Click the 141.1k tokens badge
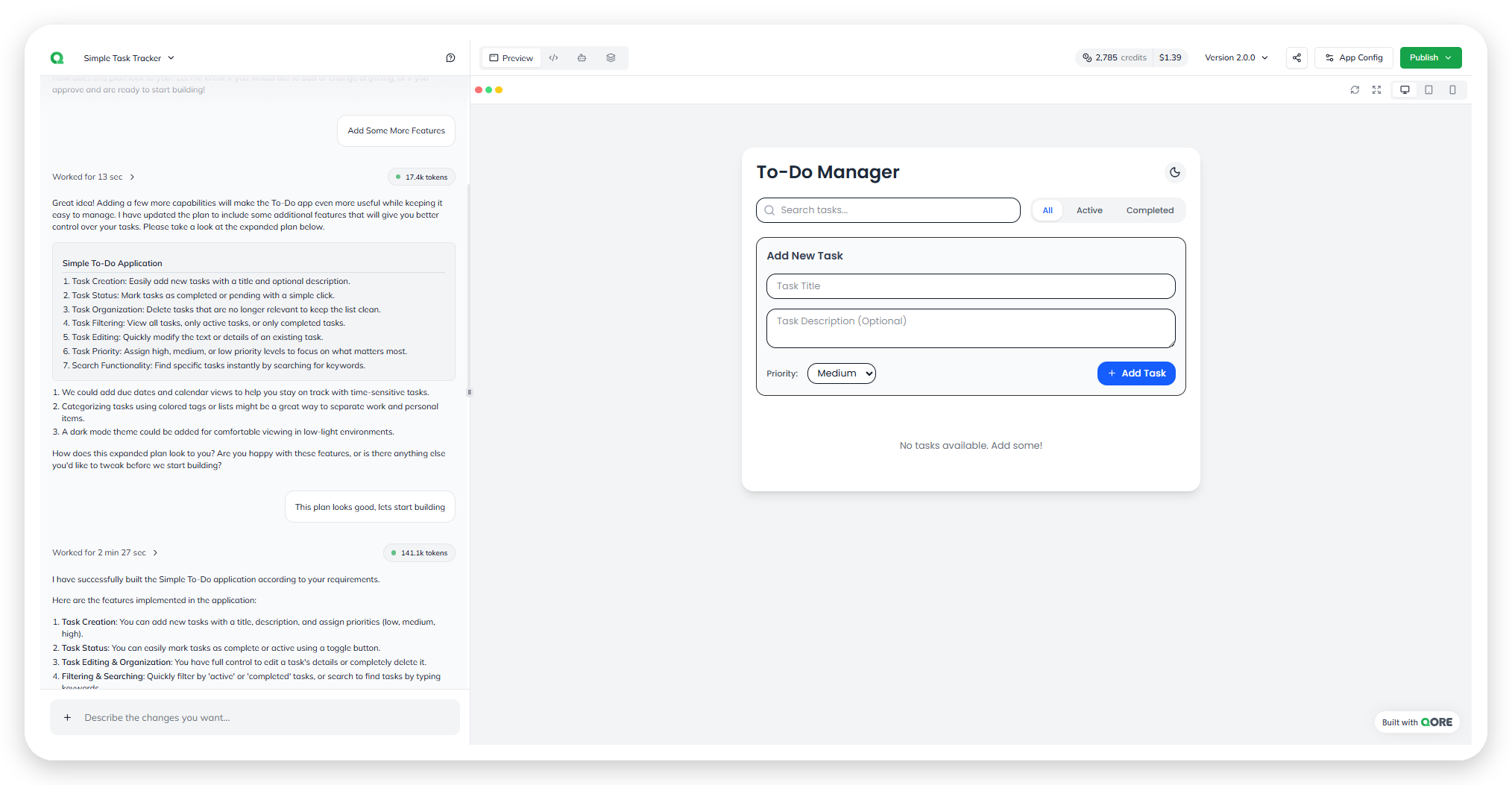Screen dimensions: 1512x785 point(419,553)
